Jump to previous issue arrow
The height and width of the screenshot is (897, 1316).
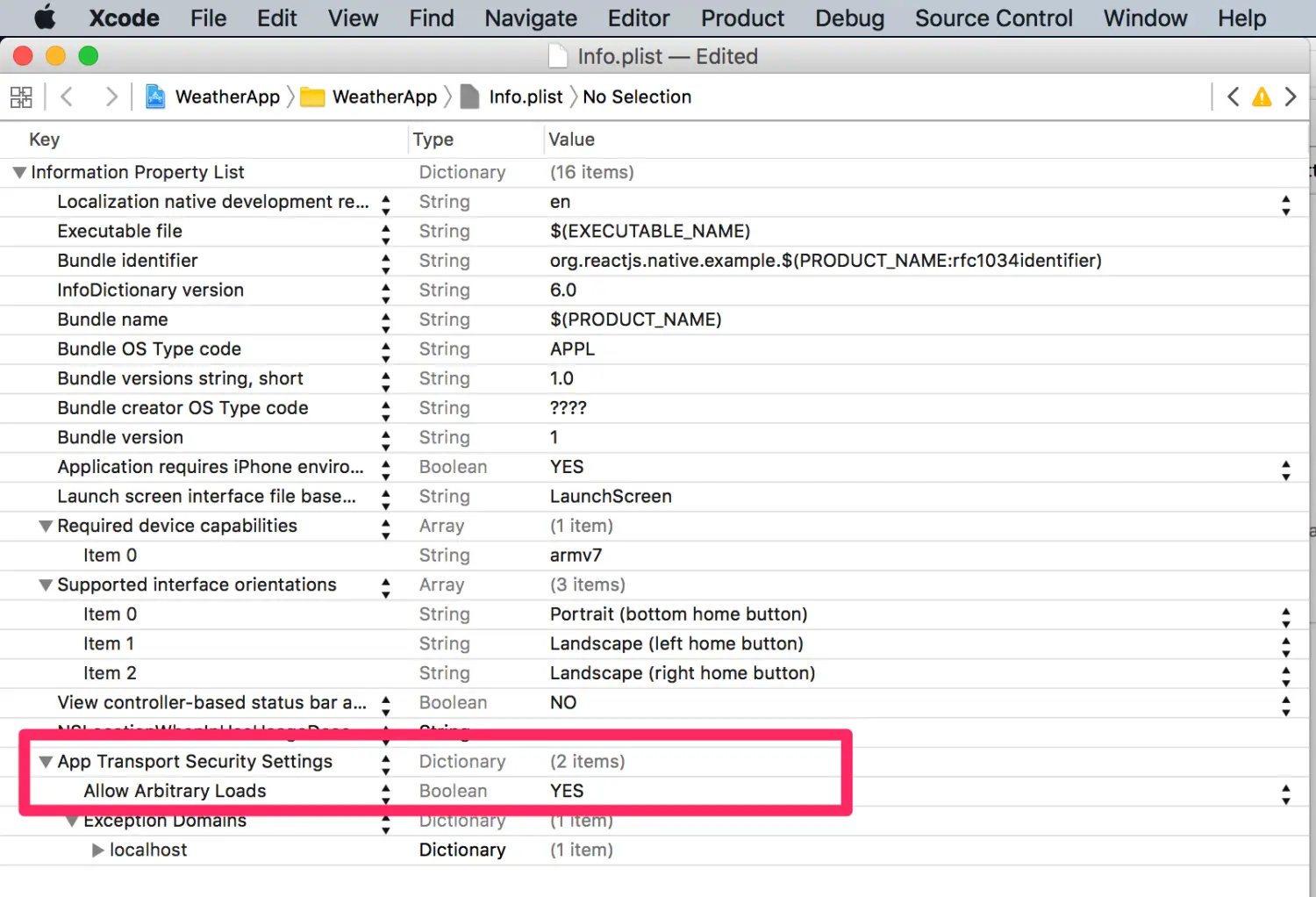1233,97
